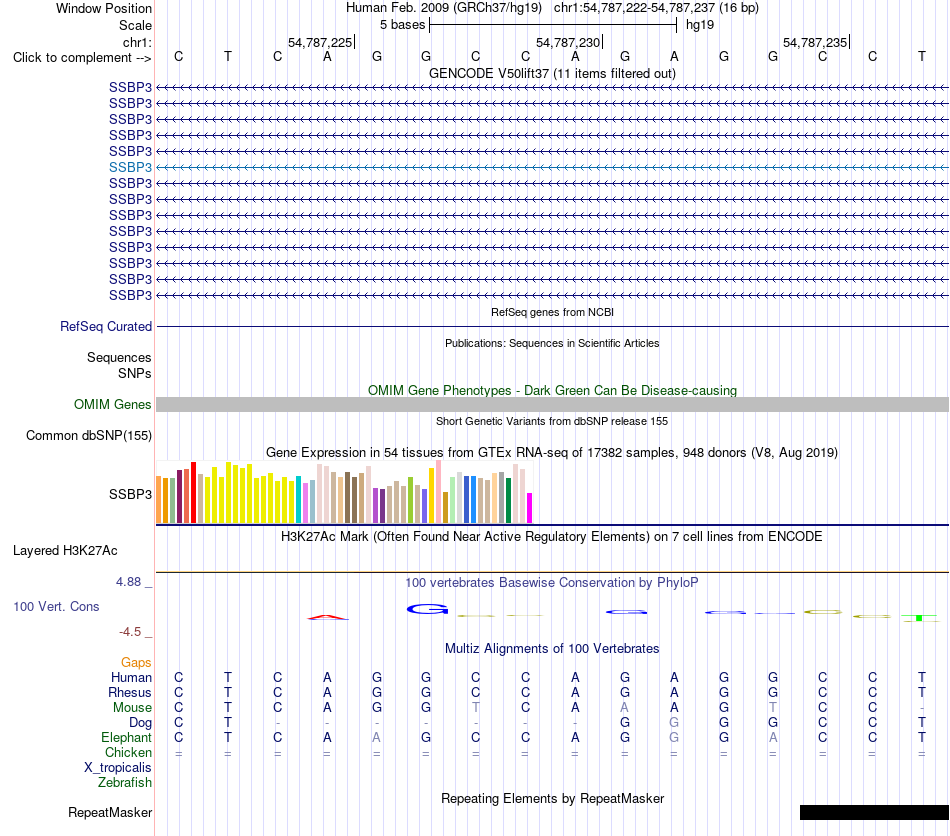
Task: Open 'Publications: Sequences in Scientific Articles' title
Action: click(552, 343)
